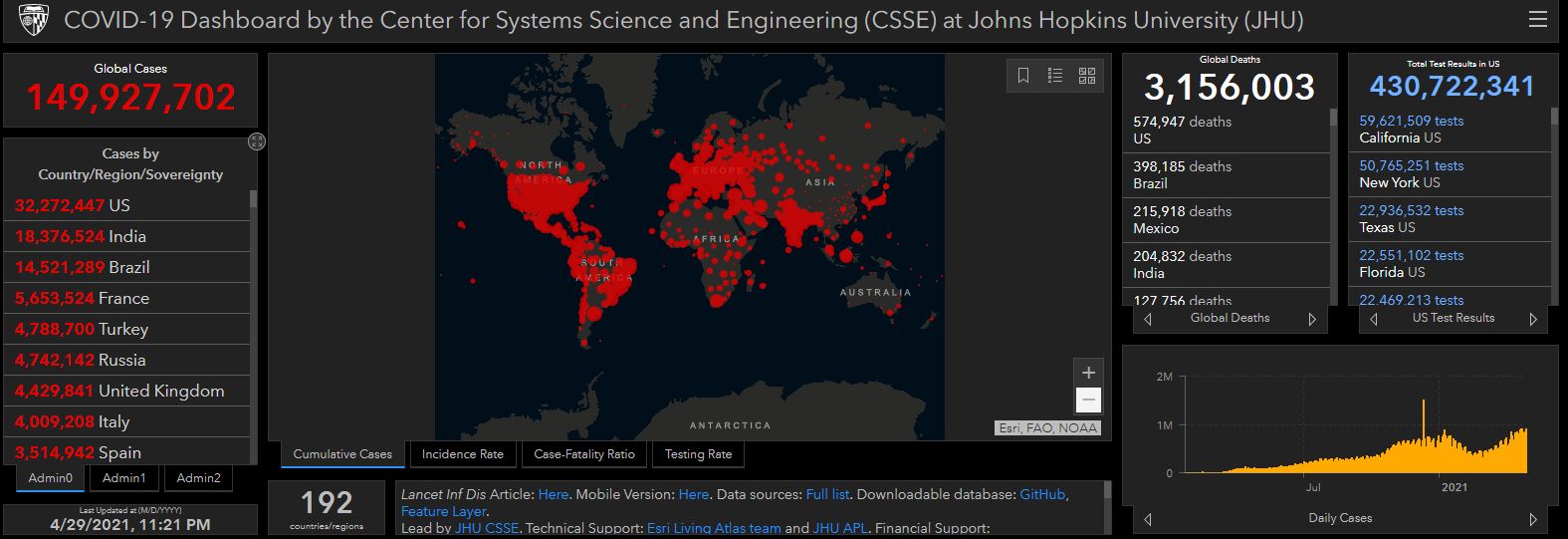
Task: Open the basemap gallery grid icon
Action: [x=1087, y=76]
